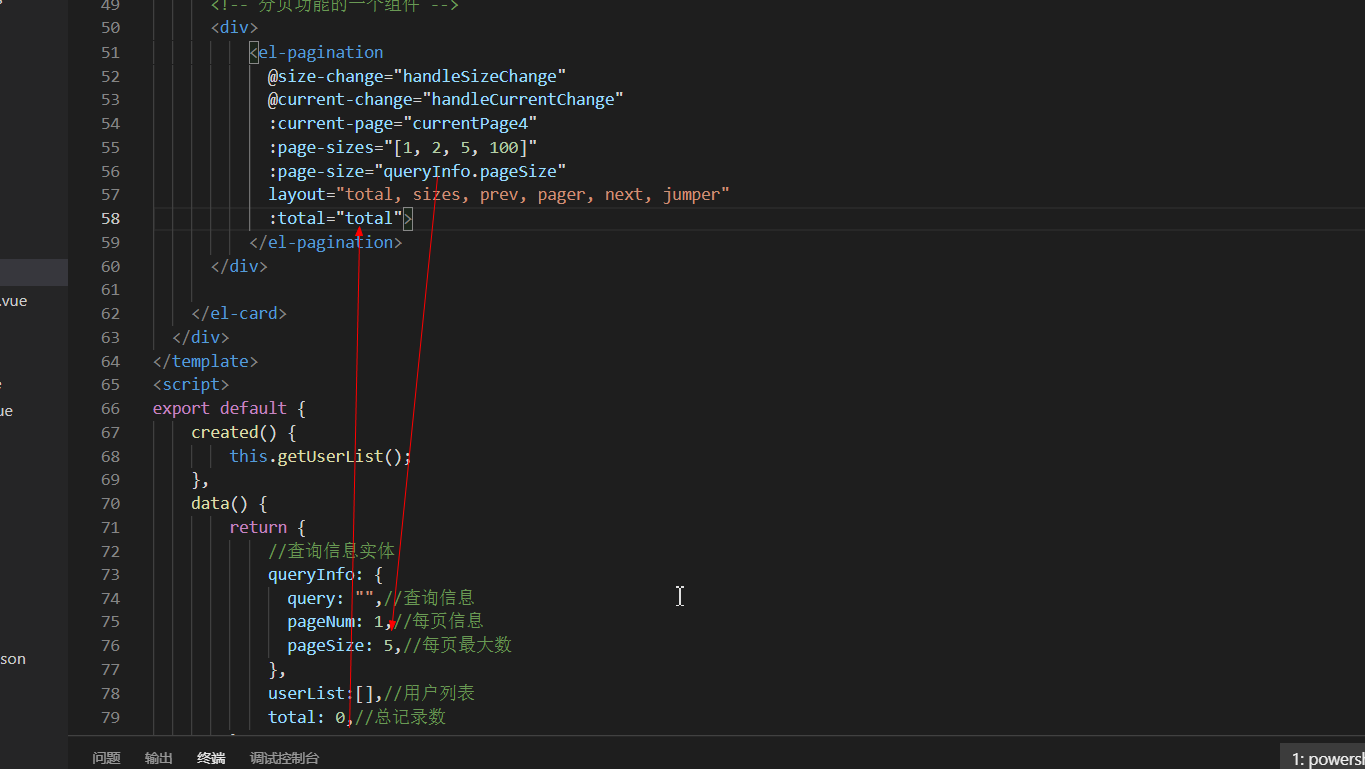Click the "currentPage4" attribute value
Screen dimensions: 1365x769
470,123
